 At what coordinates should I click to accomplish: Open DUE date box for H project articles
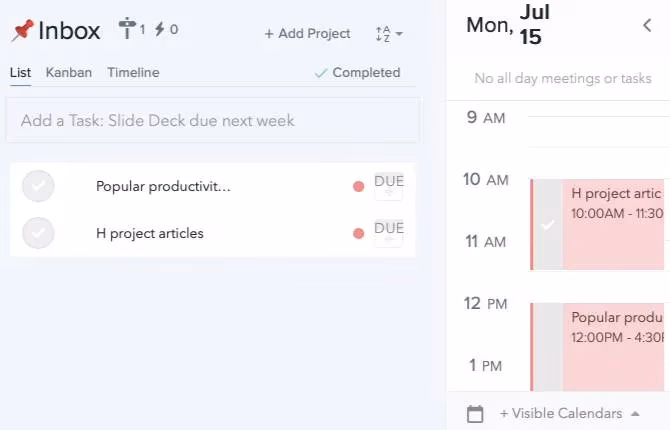tap(389, 233)
